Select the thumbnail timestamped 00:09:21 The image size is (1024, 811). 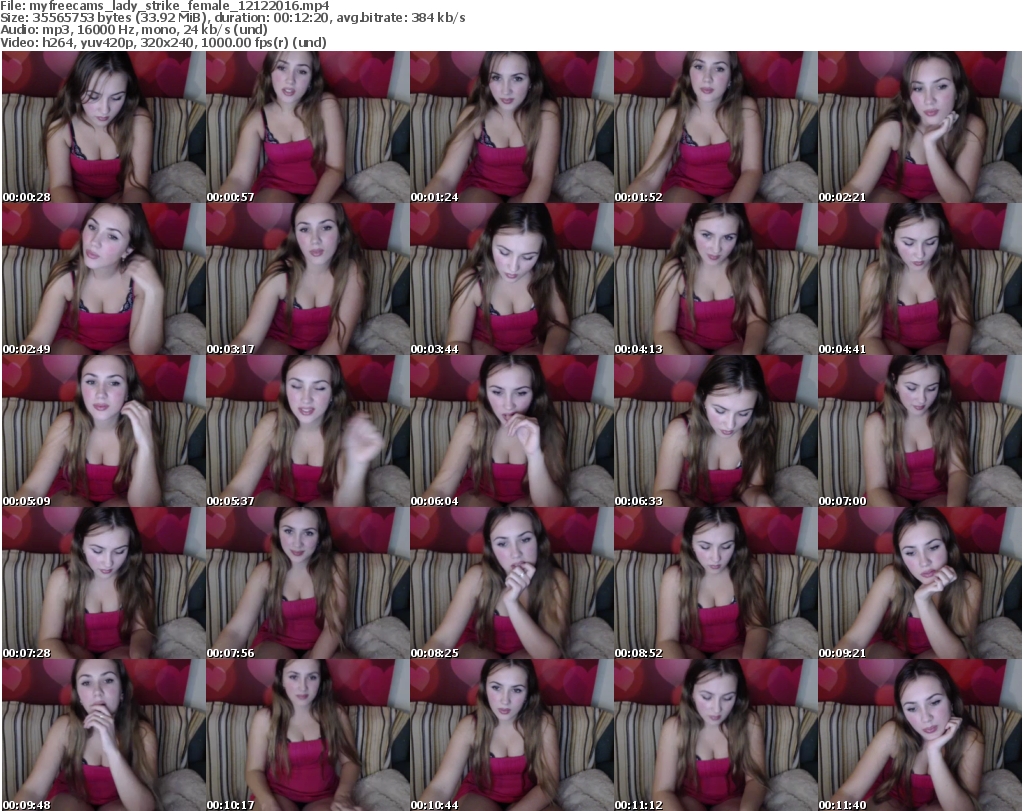point(920,583)
